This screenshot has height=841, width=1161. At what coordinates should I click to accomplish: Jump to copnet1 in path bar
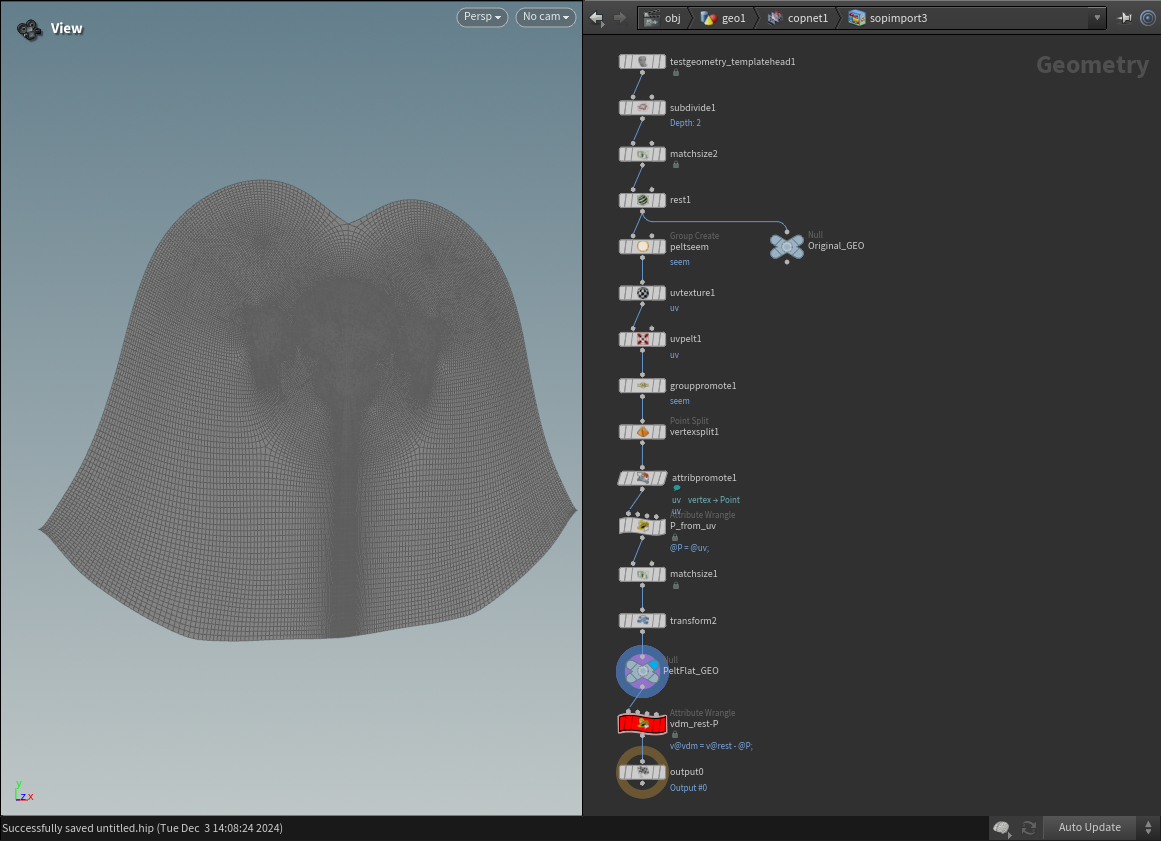click(798, 18)
